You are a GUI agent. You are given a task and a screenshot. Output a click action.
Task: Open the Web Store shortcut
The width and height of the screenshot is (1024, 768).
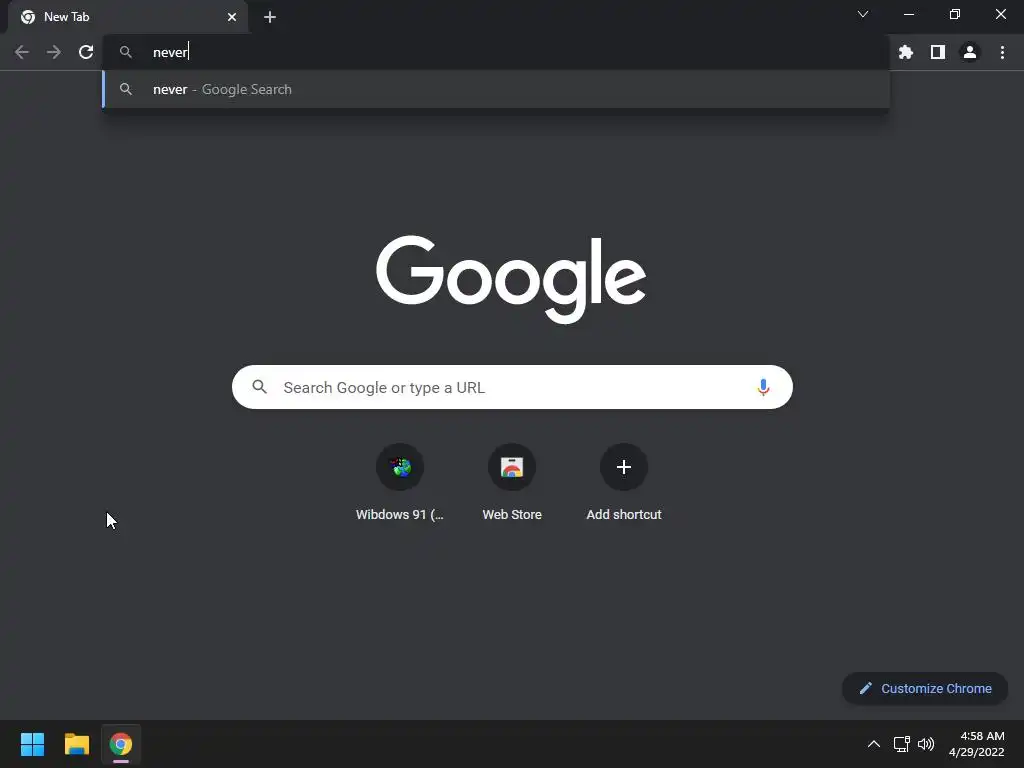coord(512,483)
